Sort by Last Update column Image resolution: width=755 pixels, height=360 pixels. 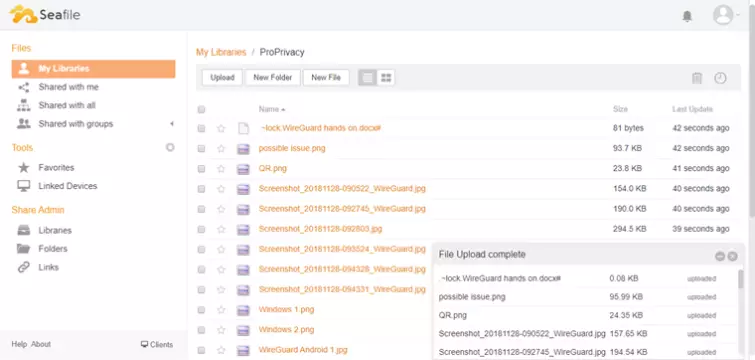(x=692, y=109)
